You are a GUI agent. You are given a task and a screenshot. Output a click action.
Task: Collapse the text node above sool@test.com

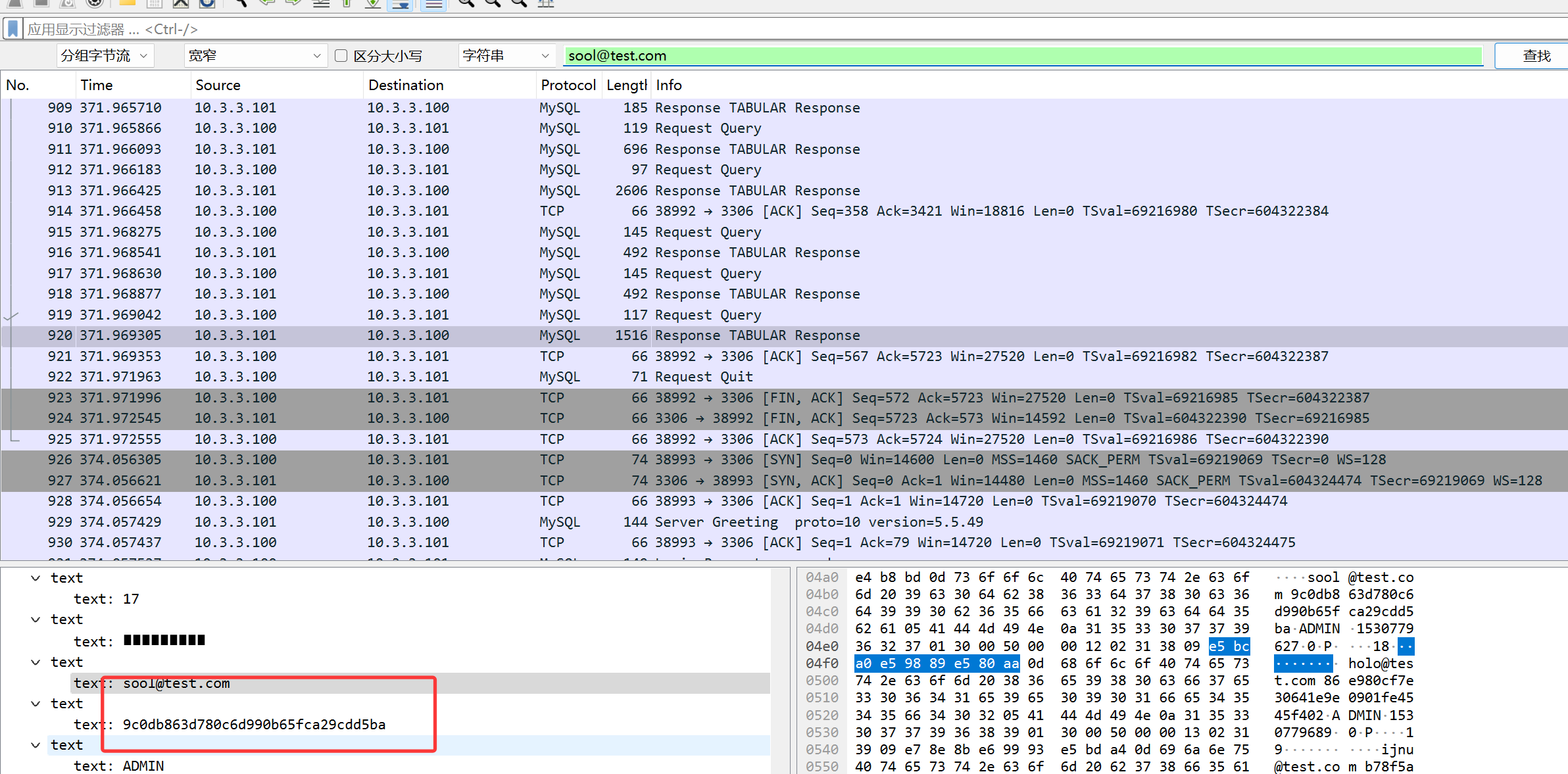click(36, 662)
